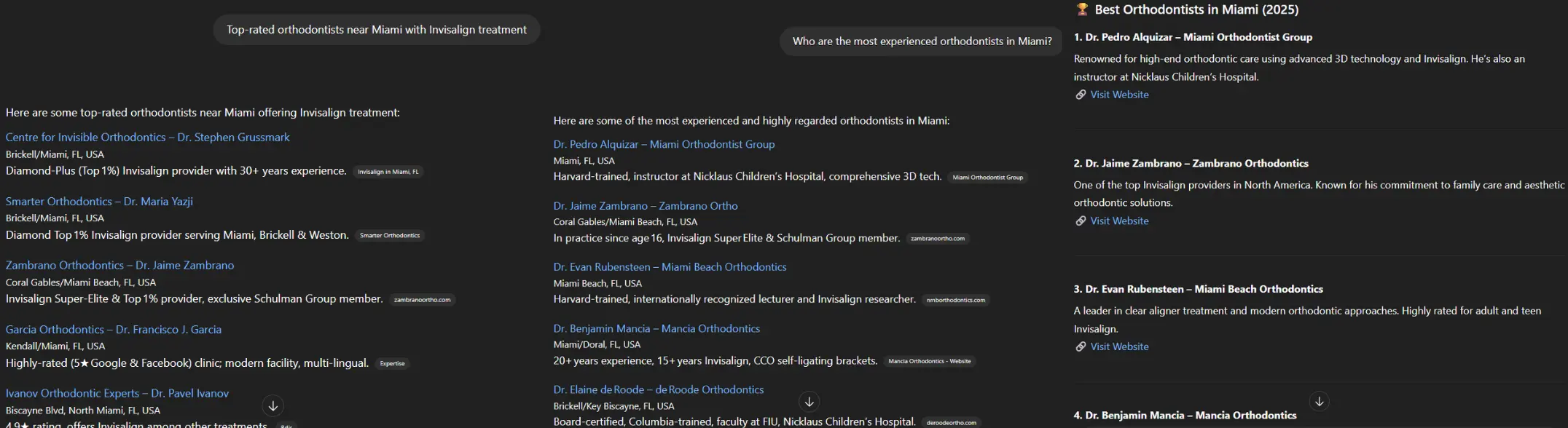Click the heading "1. Dr. Pedro Alquizar – Miami Orthodontist Group"

pos(1193,37)
